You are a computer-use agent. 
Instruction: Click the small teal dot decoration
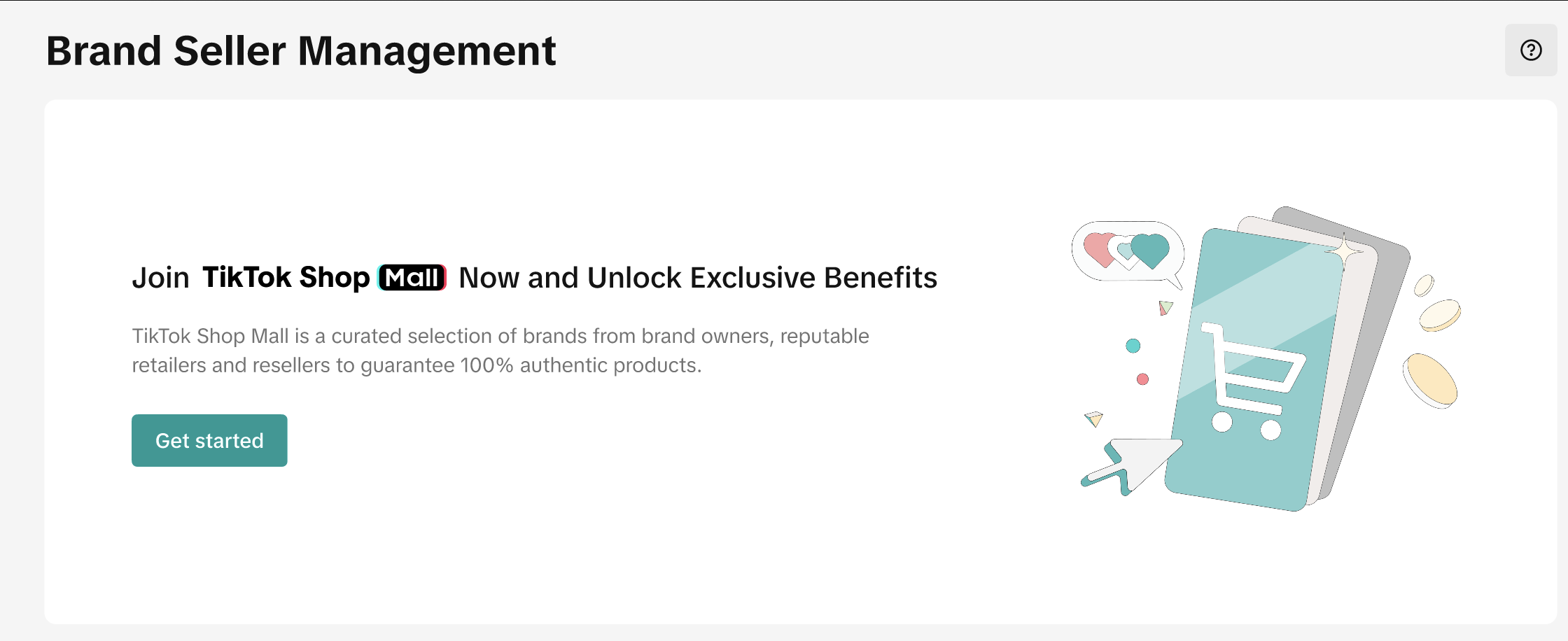click(x=1133, y=346)
